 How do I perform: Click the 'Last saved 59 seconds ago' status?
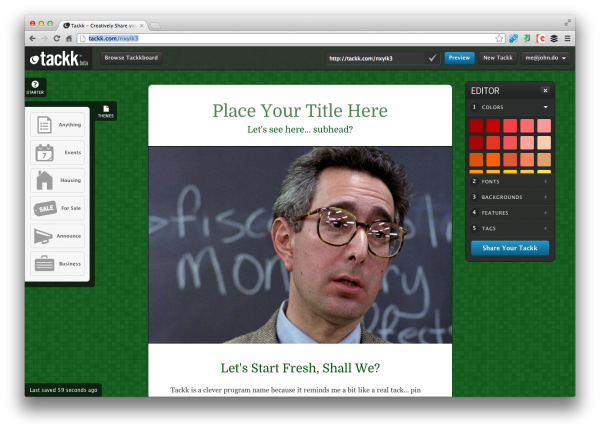pyautogui.click(x=63, y=390)
